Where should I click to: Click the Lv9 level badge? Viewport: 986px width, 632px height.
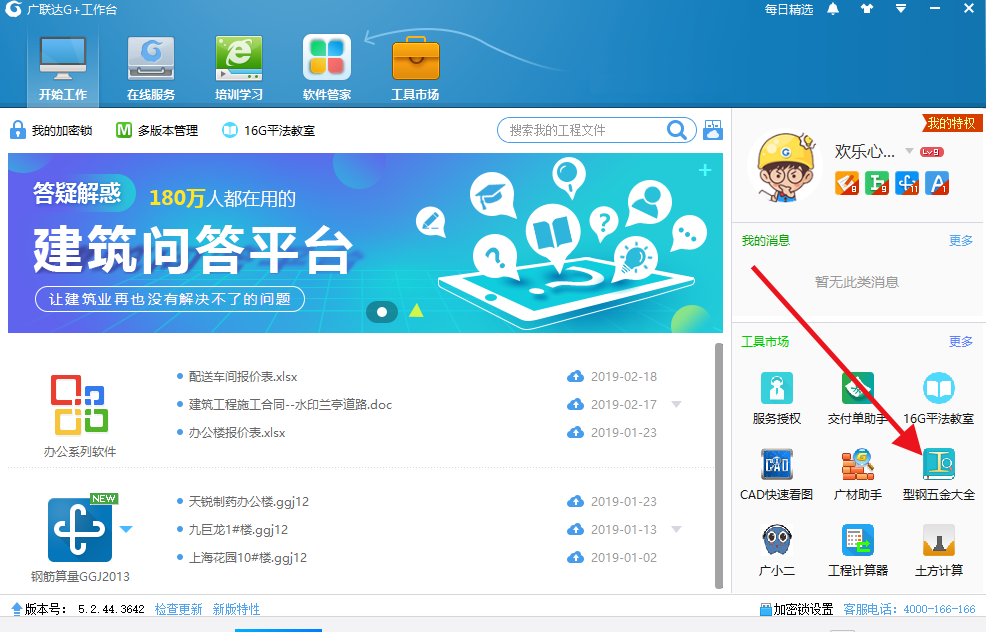[931, 152]
